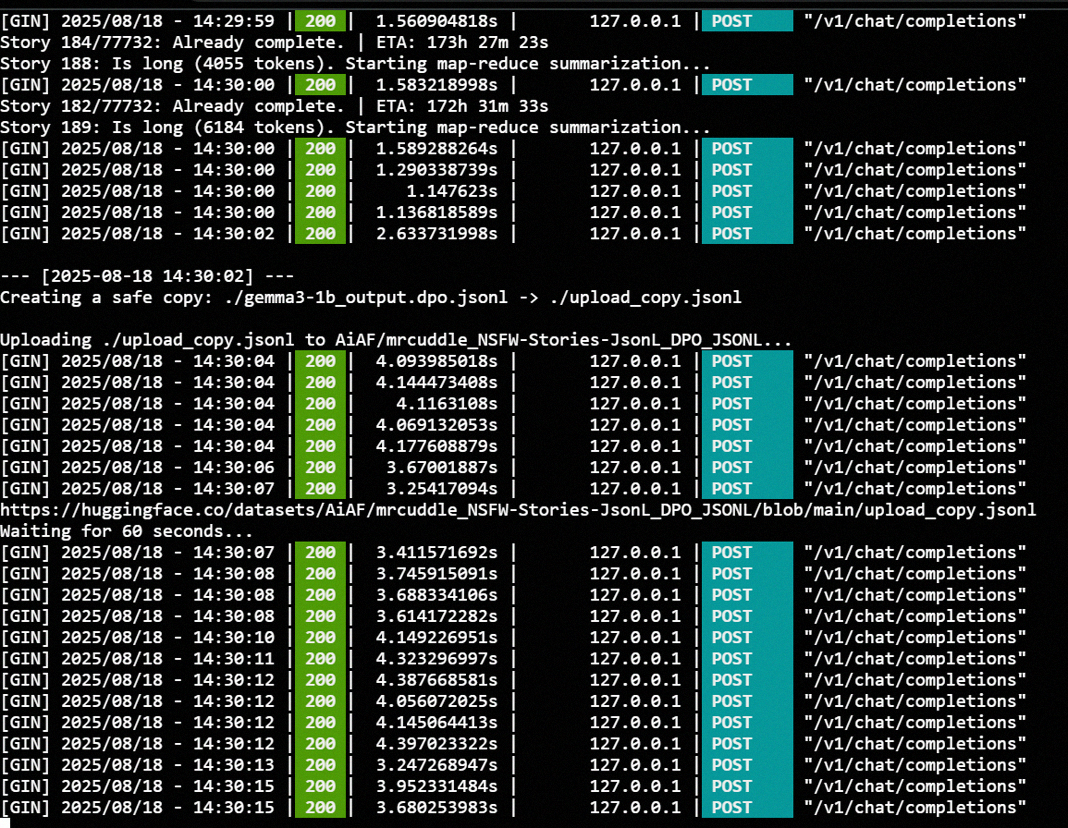Click the latency value 4.387668581s

pos(437,680)
